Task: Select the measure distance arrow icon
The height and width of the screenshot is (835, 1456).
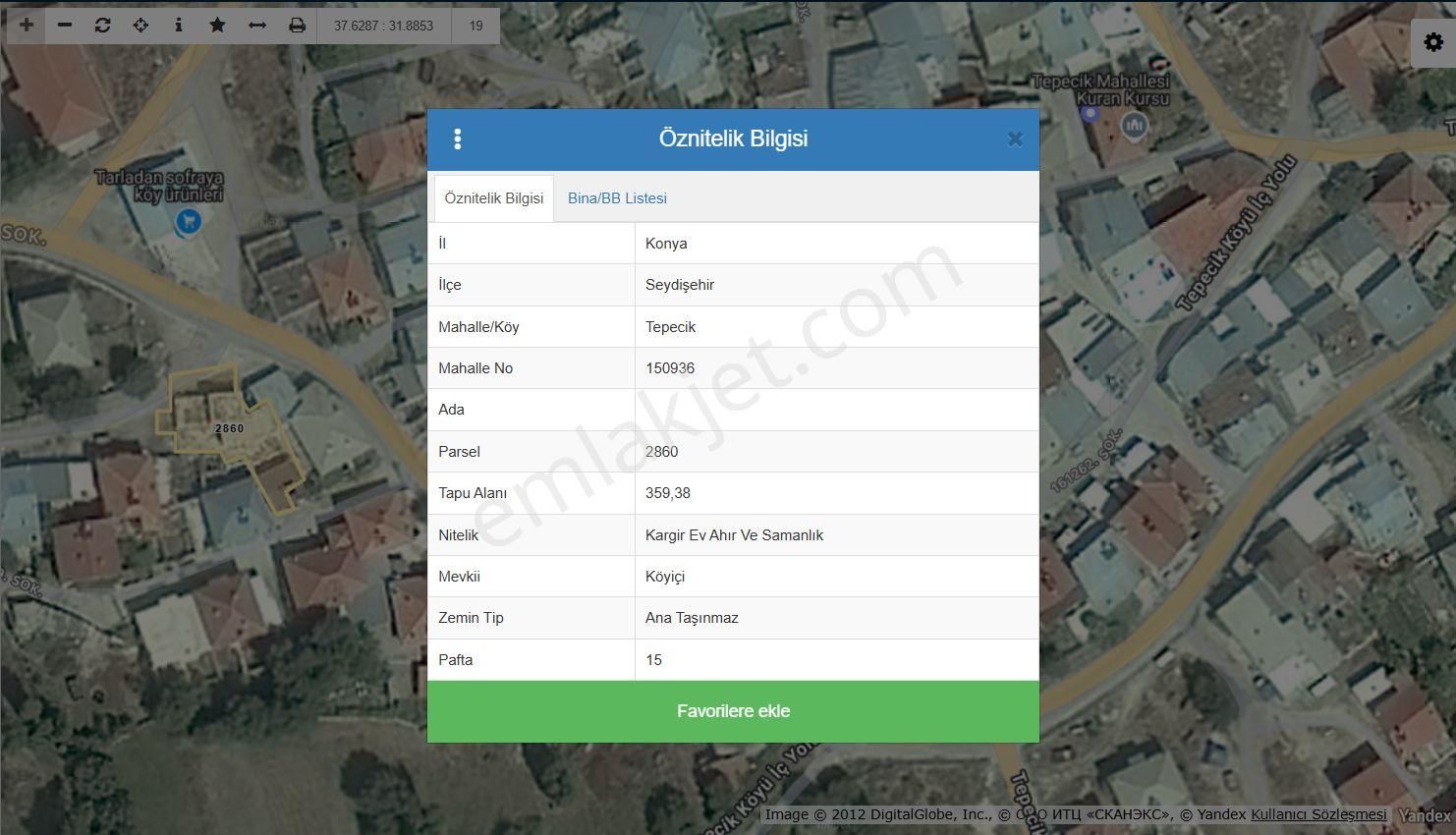Action: [257, 26]
